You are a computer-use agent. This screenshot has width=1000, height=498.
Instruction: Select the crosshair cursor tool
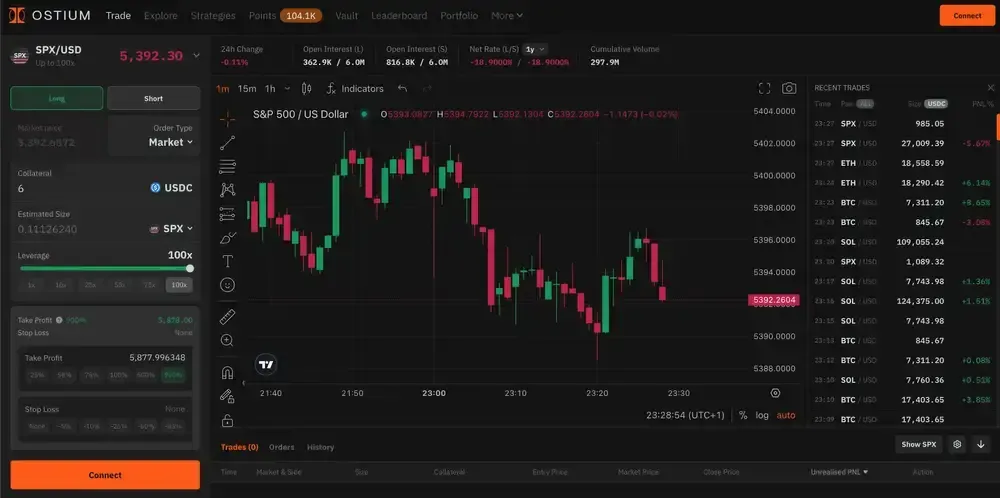228,119
